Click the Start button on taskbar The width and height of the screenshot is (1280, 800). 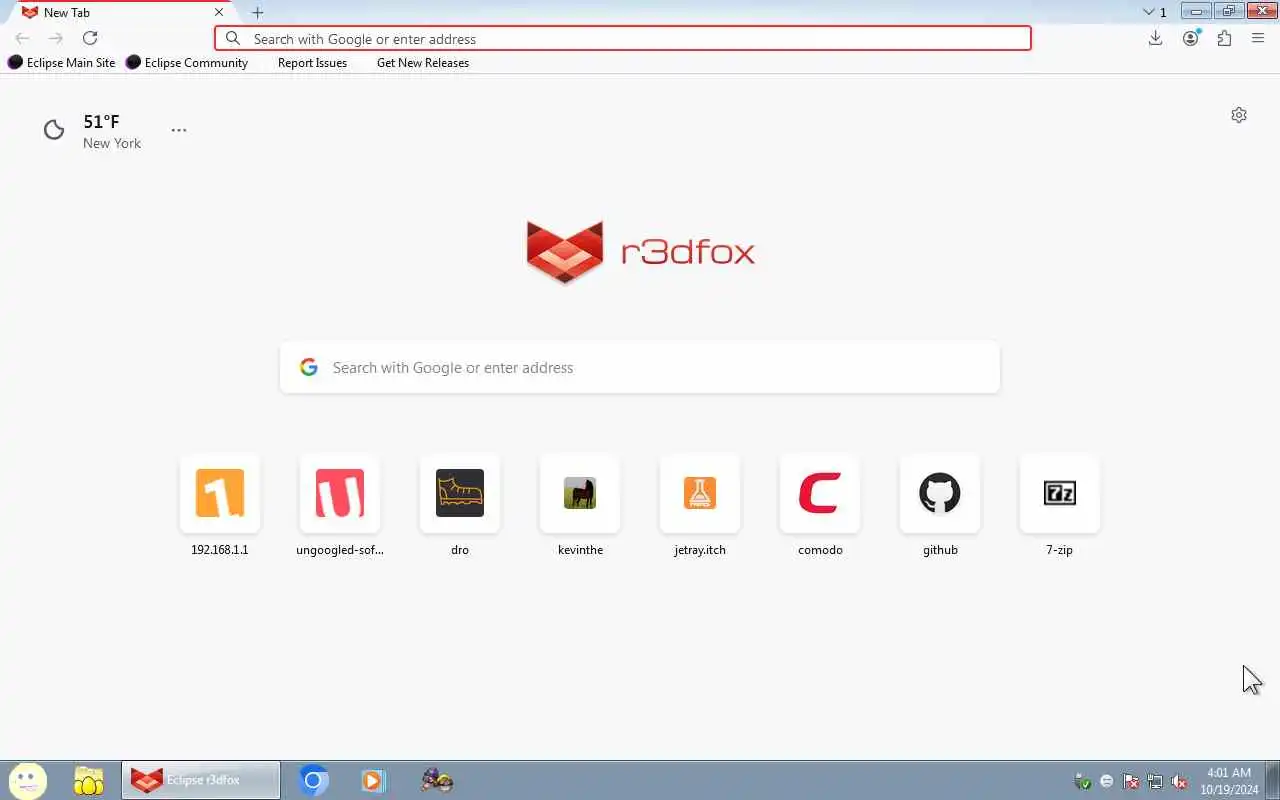(x=27, y=780)
